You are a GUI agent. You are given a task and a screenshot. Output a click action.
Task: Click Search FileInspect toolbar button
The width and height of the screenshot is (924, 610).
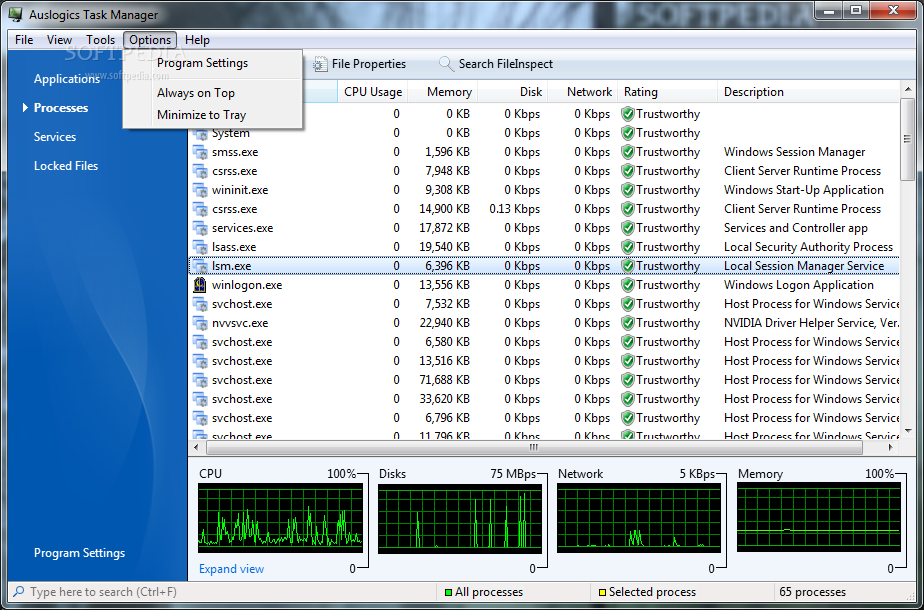click(x=496, y=64)
